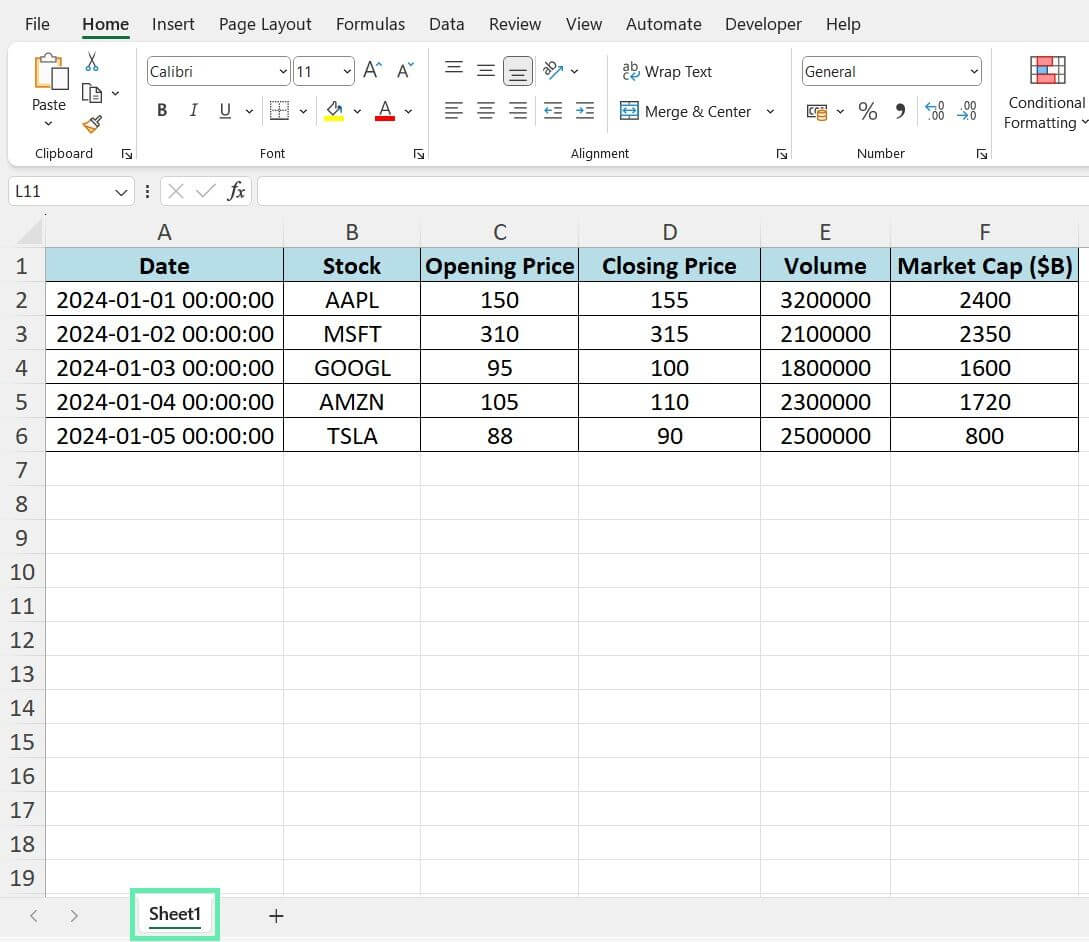
Task: Click Increase Decimal icon
Action: [x=934, y=111]
